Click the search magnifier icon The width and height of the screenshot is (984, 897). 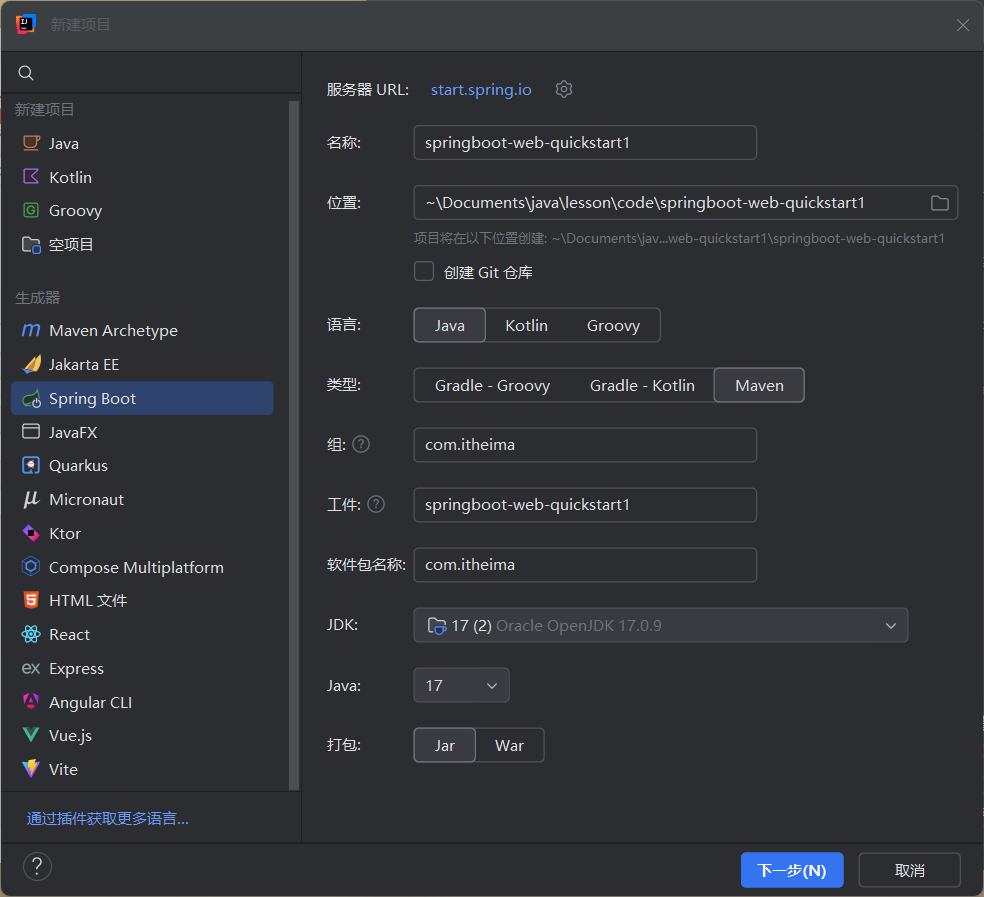(26, 73)
